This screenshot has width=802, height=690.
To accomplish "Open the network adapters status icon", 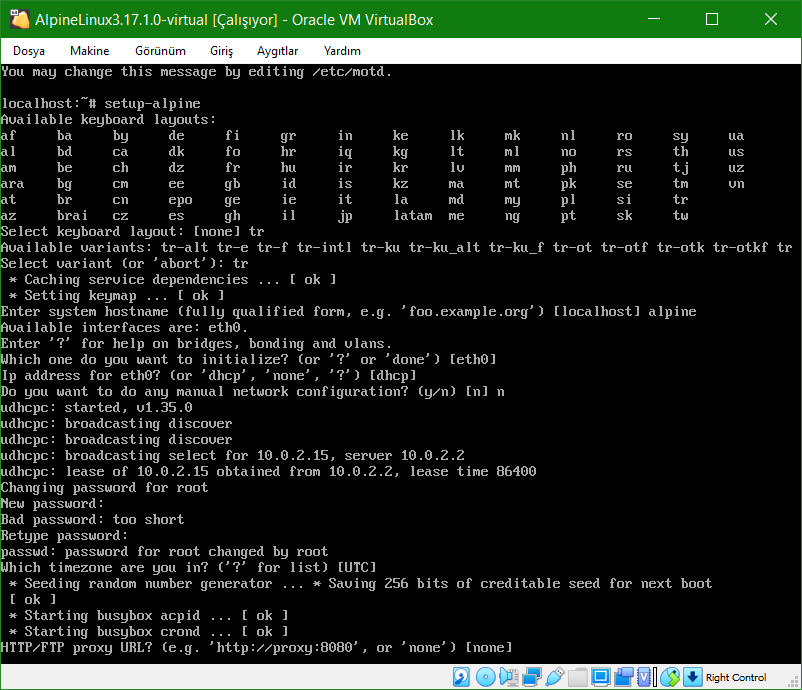I will (x=532, y=677).
